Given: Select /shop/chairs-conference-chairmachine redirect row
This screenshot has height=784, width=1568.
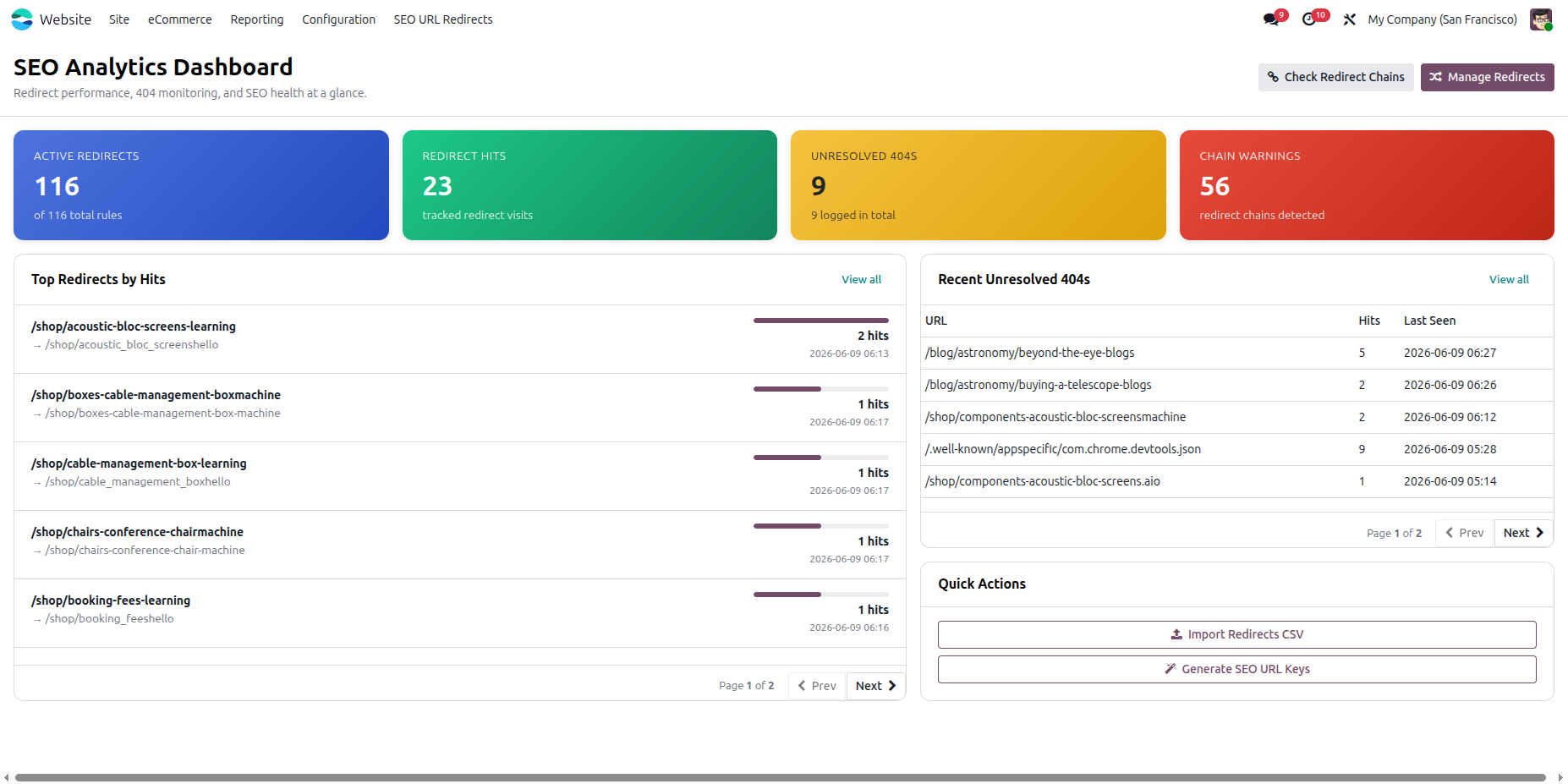Looking at the screenshot, I should [x=460, y=545].
